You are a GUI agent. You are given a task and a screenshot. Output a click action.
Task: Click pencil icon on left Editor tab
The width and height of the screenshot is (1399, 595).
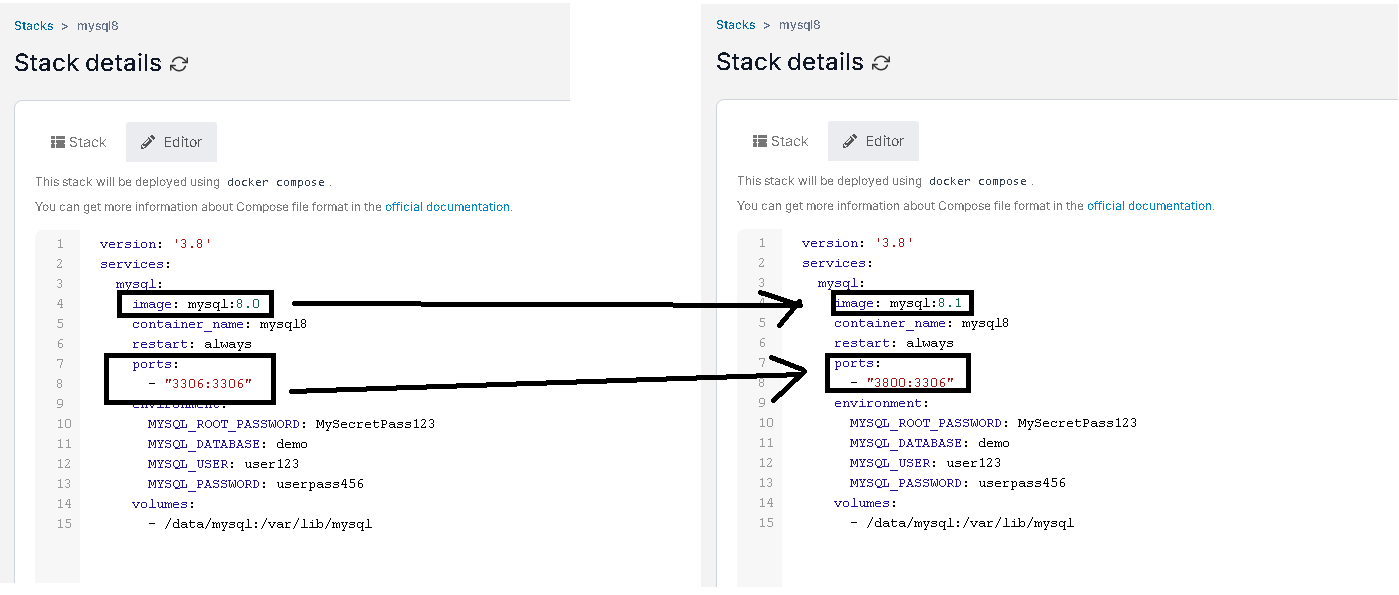click(148, 142)
